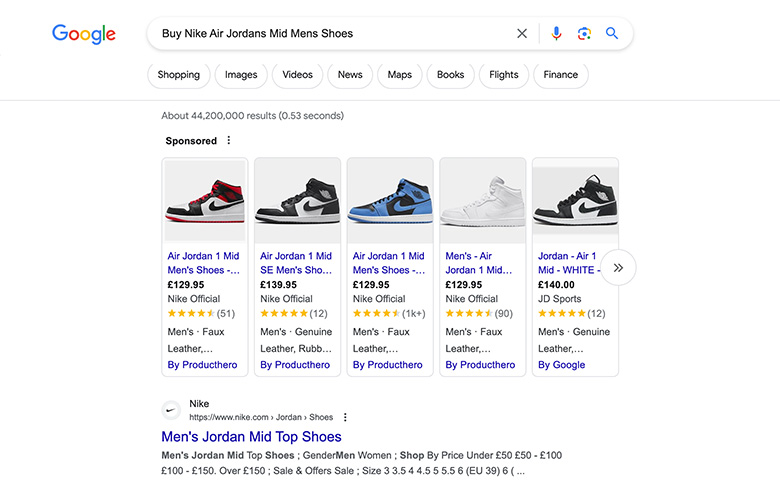Open the JD Sports shoe thumbnail
Screen dimensions: 780x500
(576, 200)
